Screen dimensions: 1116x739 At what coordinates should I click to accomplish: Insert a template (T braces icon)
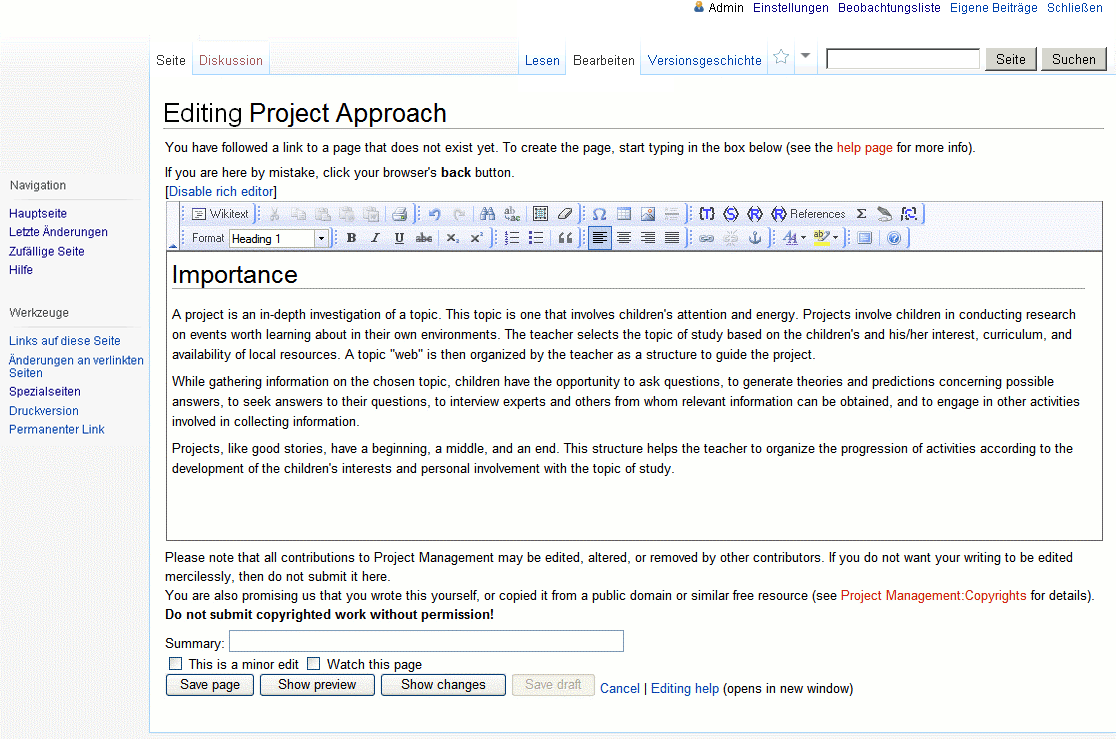pos(707,214)
